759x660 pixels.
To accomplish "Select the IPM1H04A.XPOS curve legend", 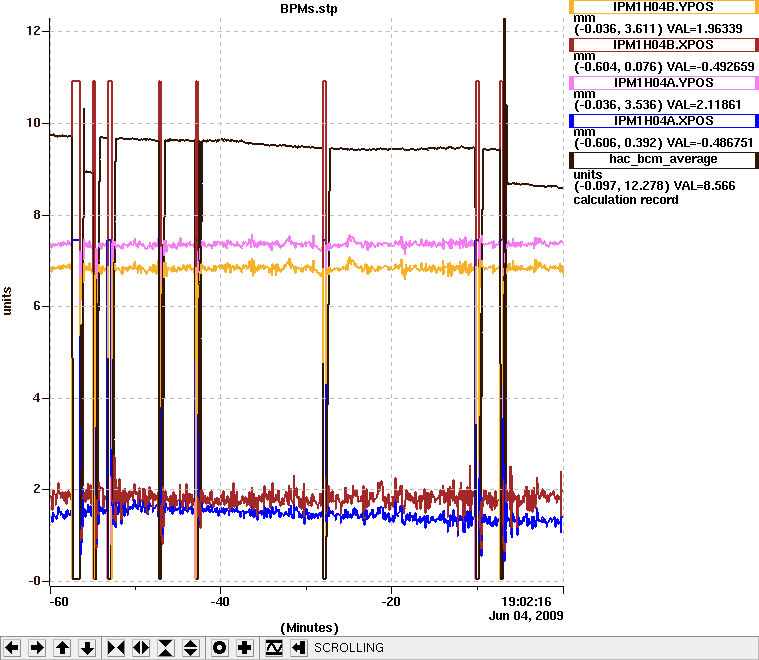I will pyautogui.click(x=664, y=121).
